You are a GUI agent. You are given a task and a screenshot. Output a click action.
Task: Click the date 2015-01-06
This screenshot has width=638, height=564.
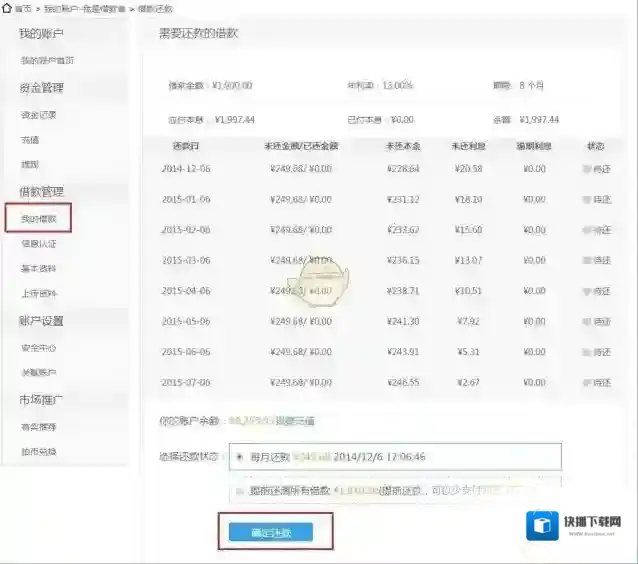[x=186, y=199]
